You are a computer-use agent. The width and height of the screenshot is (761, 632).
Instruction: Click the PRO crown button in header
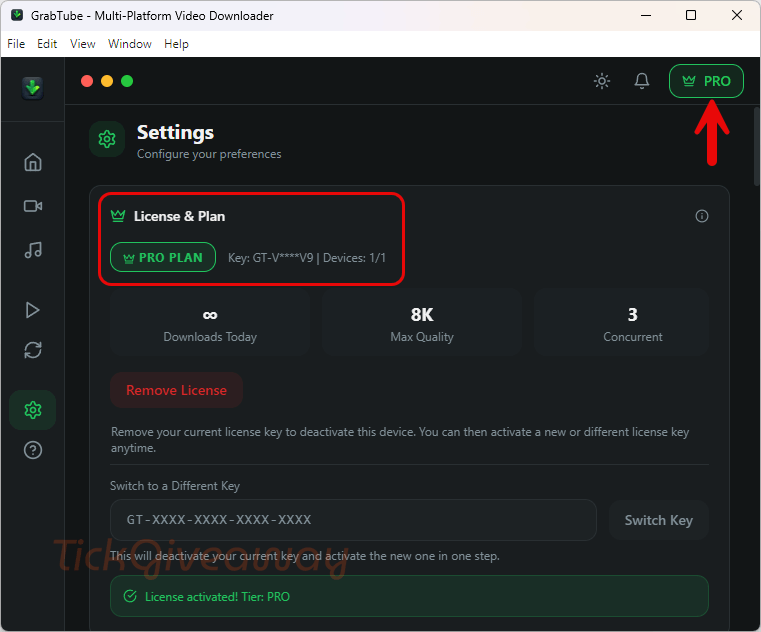click(706, 81)
